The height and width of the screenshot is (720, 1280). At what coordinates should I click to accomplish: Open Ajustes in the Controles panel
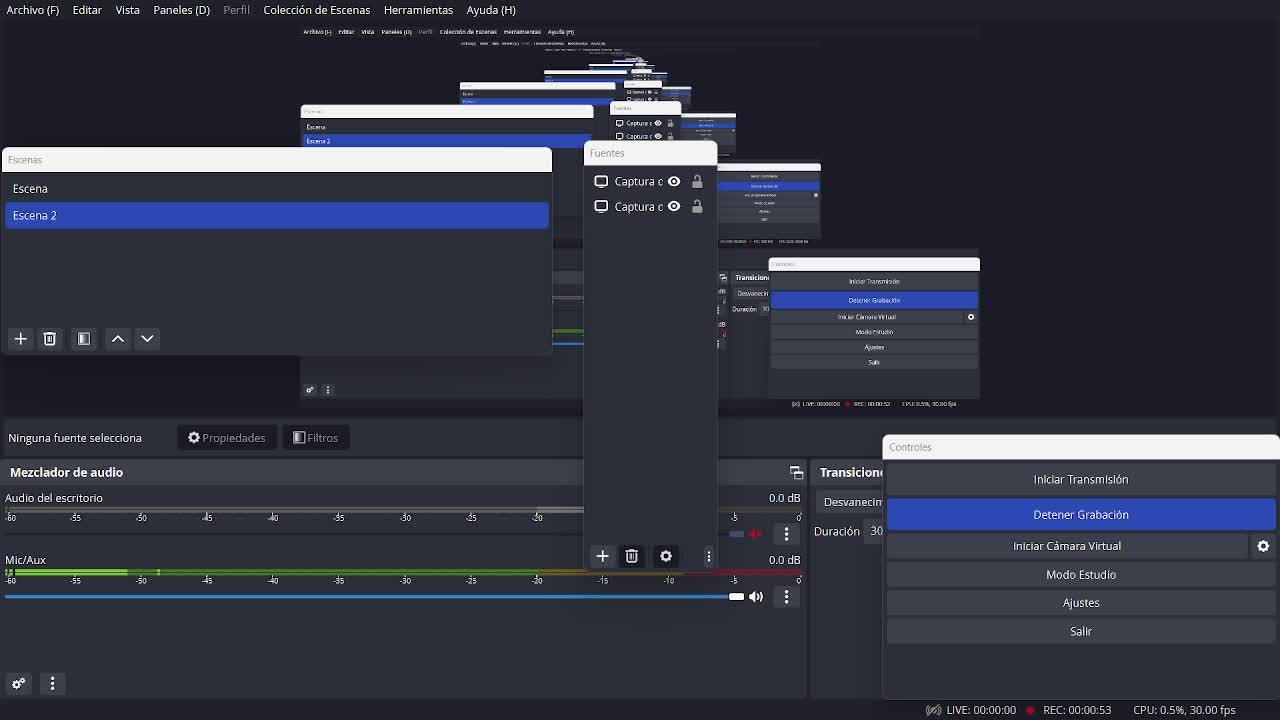[1081, 603]
